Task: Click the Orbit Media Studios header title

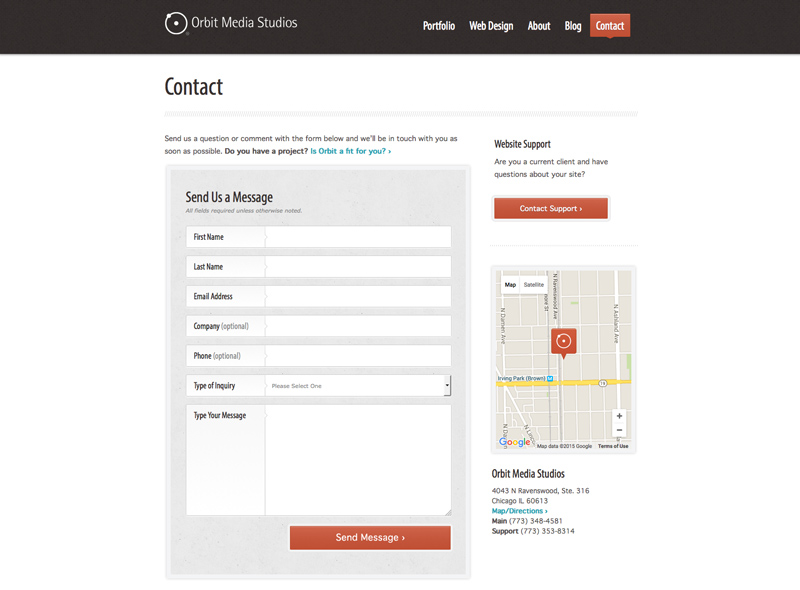Action: pyautogui.click(x=244, y=22)
